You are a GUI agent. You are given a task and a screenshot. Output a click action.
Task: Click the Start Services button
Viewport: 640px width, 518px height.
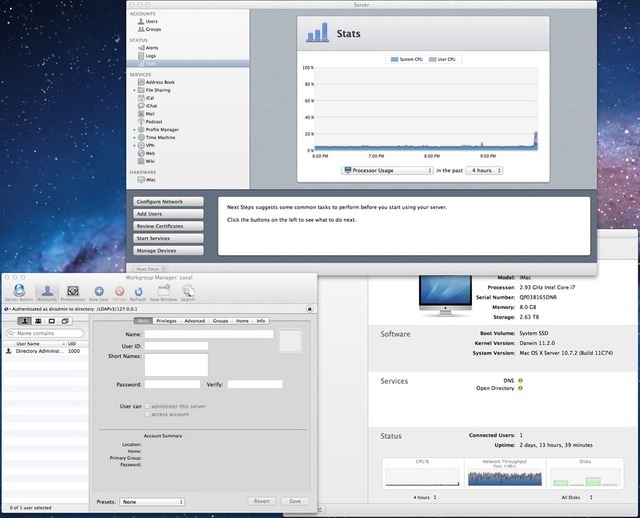click(x=168, y=238)
